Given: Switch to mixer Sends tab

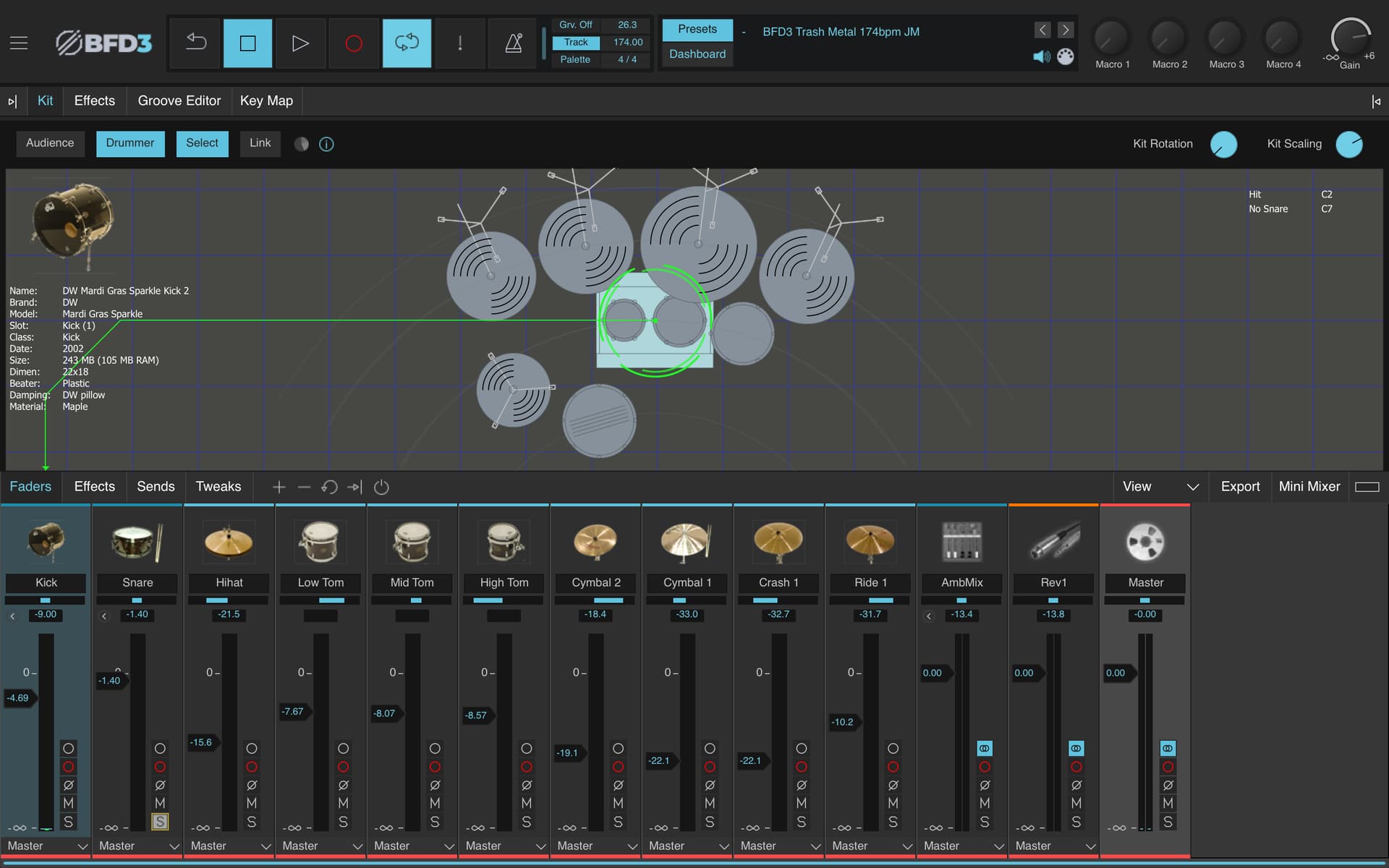Looking at the screenshot, I should click(x=156, y=487).
